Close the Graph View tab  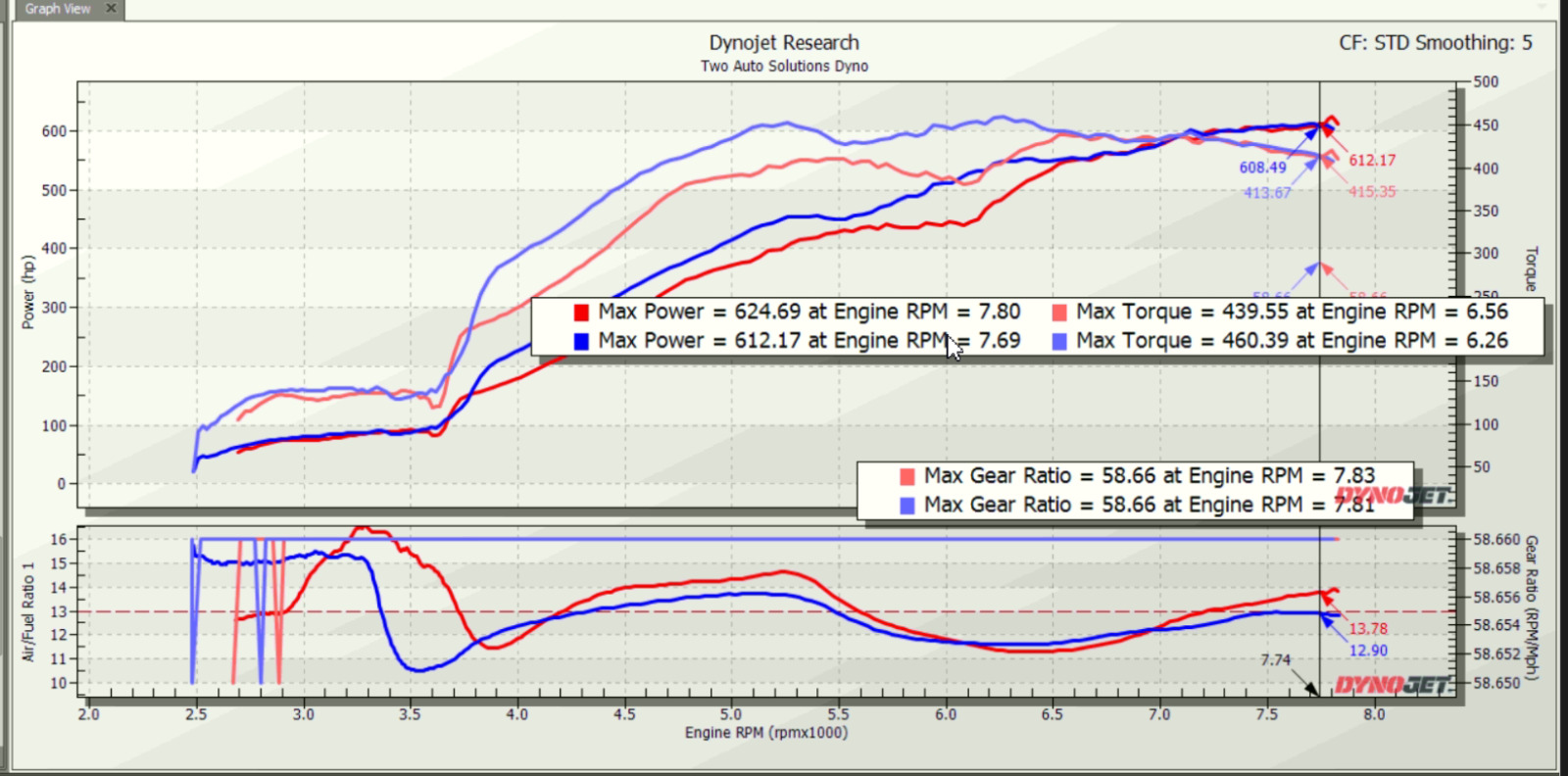pos(111,8)
